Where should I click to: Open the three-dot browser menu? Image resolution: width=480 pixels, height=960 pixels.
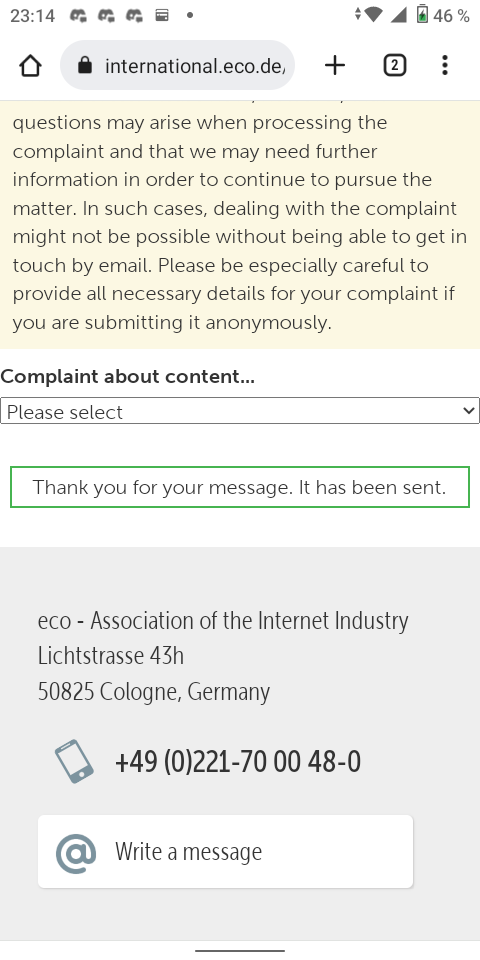point(445,66)
